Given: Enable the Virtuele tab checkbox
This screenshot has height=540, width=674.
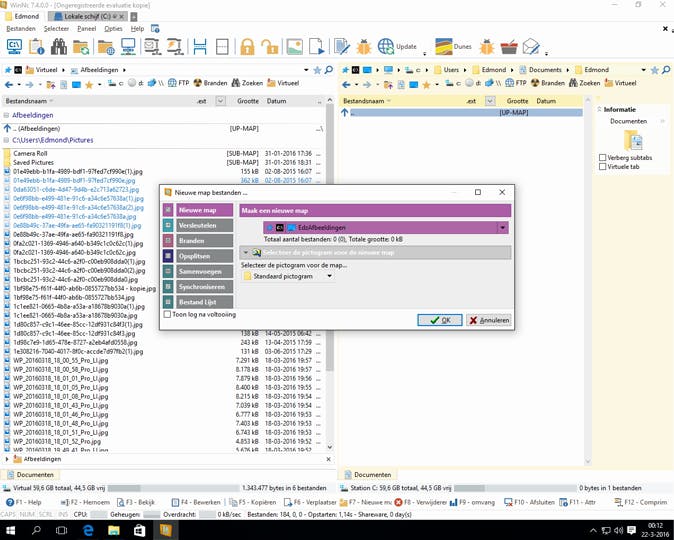Looking at the screenshot, I should coord(603,166).
